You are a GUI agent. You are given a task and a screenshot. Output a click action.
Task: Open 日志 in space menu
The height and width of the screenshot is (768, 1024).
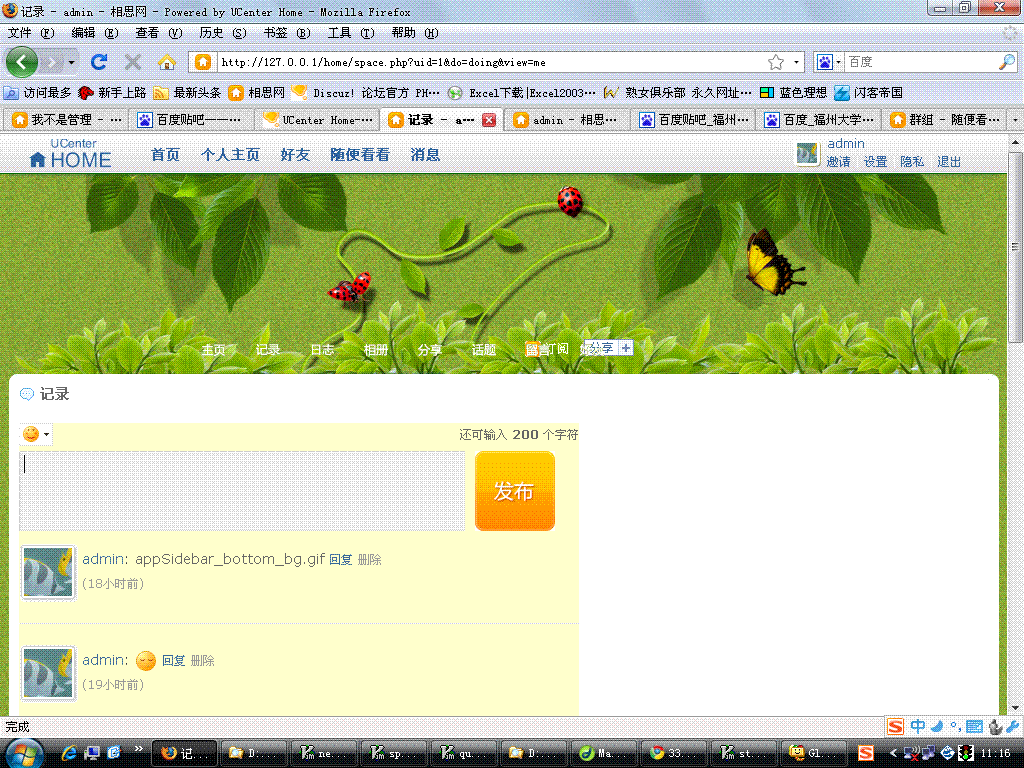click(x=322, y=350)
